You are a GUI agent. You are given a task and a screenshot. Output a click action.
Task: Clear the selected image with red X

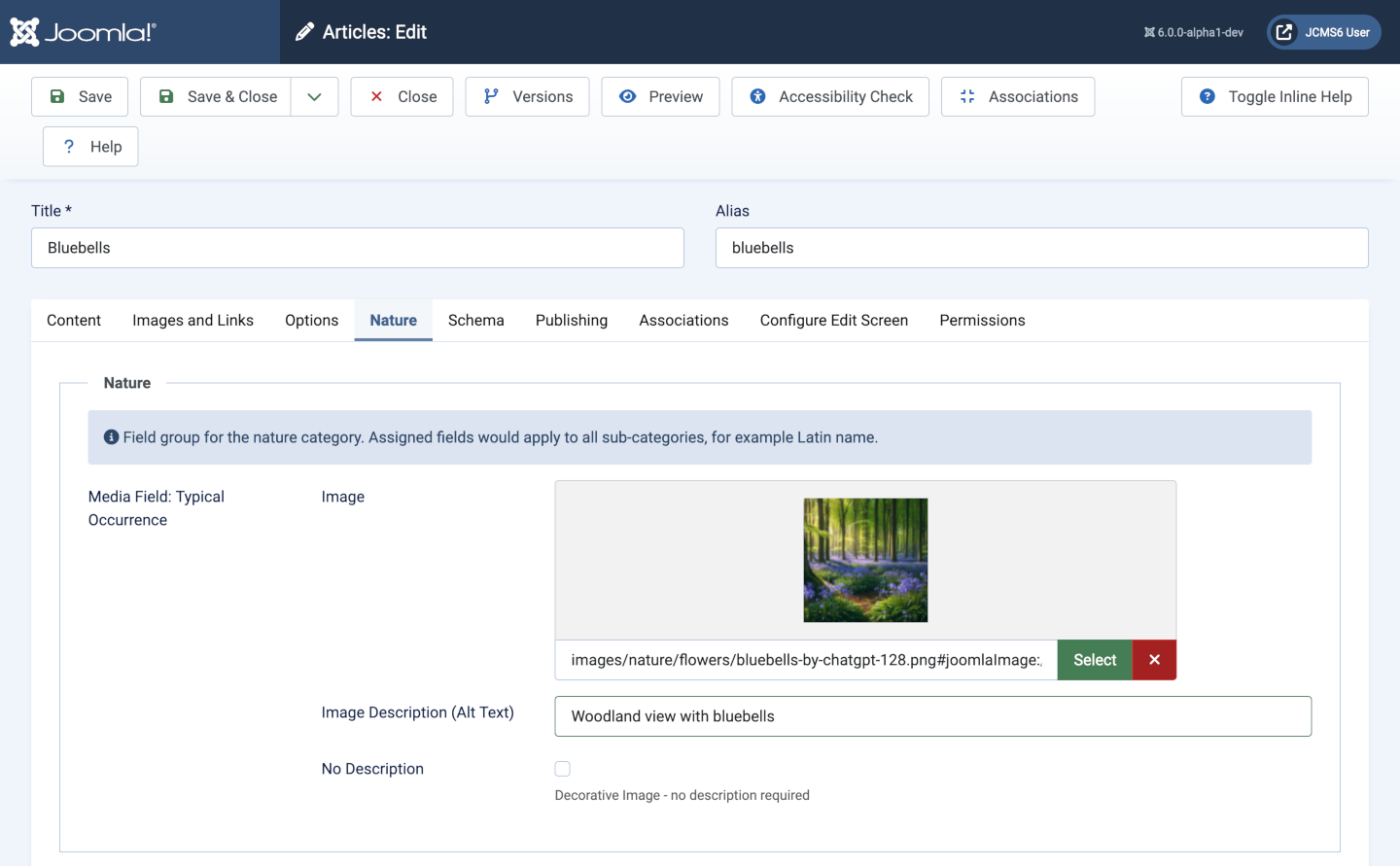(1154, 660)
